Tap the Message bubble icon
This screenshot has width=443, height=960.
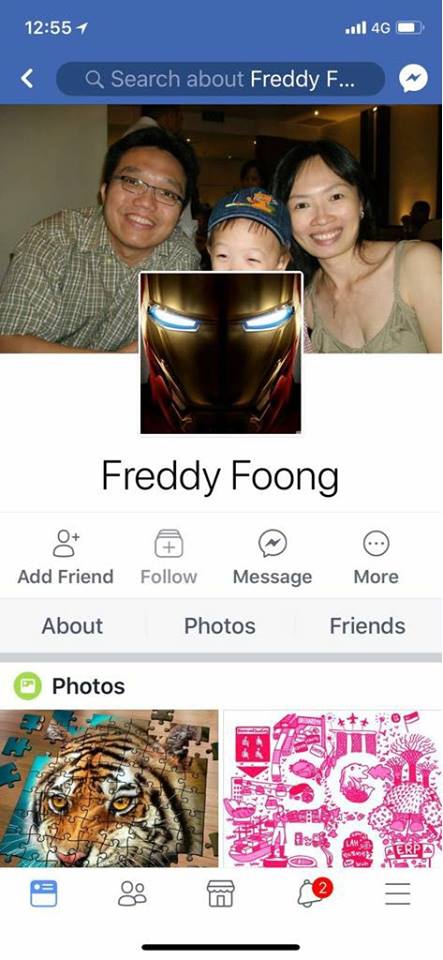[x=272, y=543]
